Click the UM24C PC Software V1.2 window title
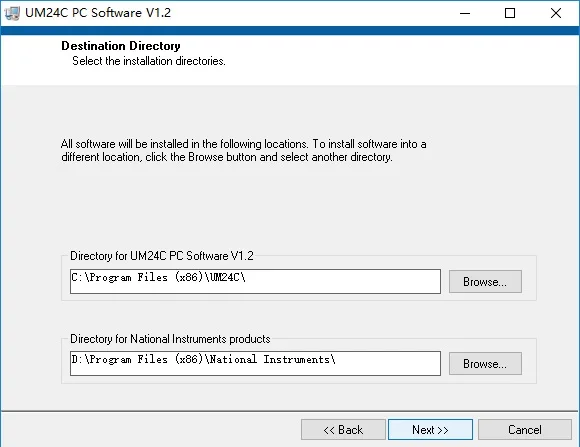The width and height of the screenshot is (580, 447). [x=98, y=13]
